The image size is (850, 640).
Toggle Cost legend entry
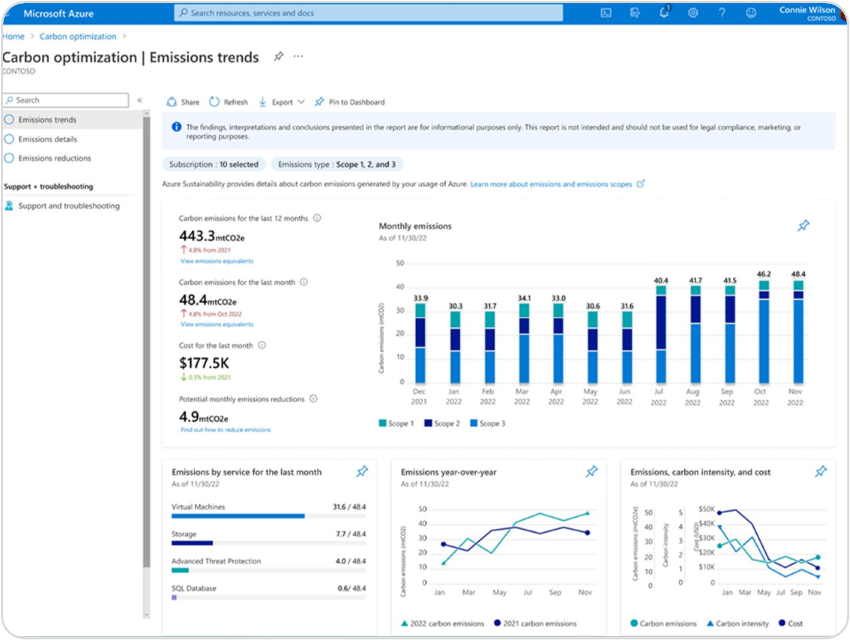[x=791, y=623]
